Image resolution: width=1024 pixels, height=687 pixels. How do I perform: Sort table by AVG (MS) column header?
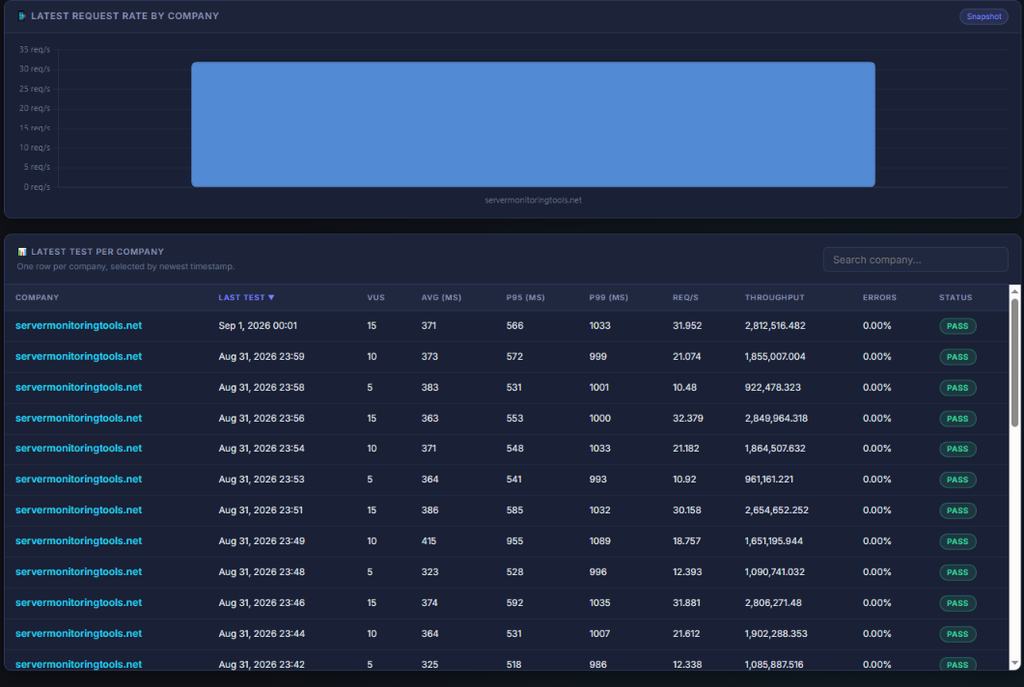(x=441, y=297)
